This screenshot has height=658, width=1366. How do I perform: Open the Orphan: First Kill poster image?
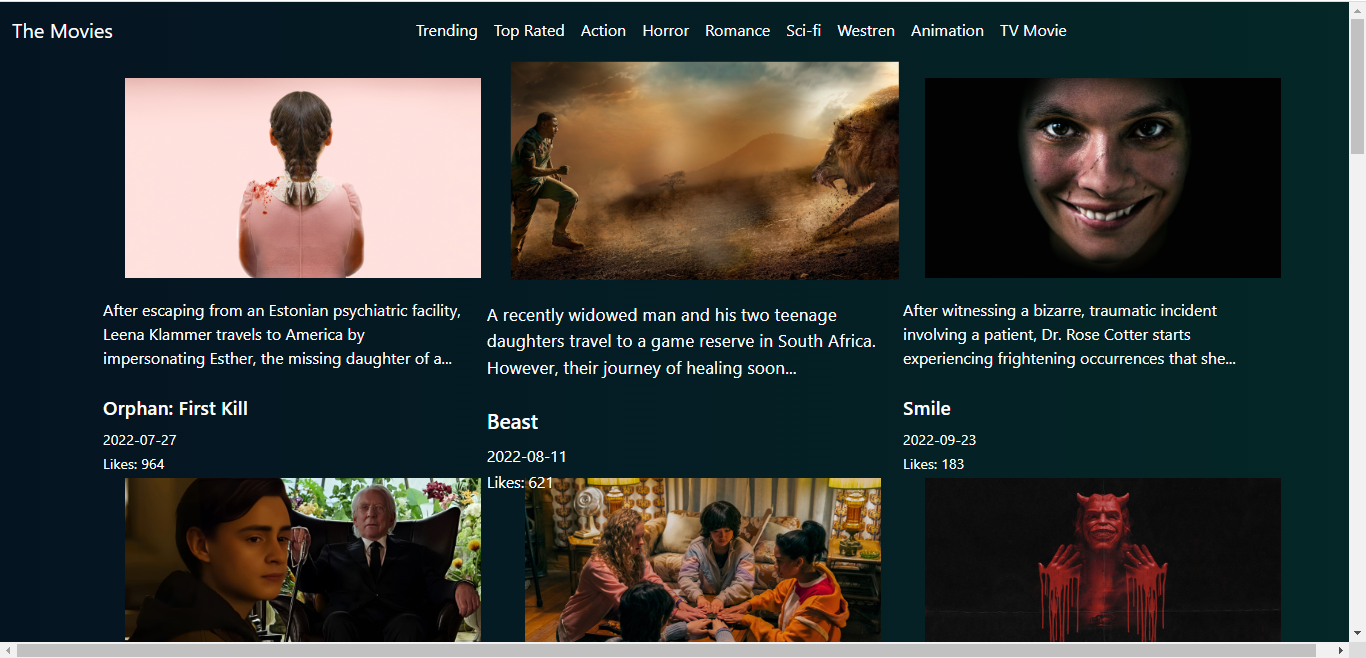pos(303,178)
